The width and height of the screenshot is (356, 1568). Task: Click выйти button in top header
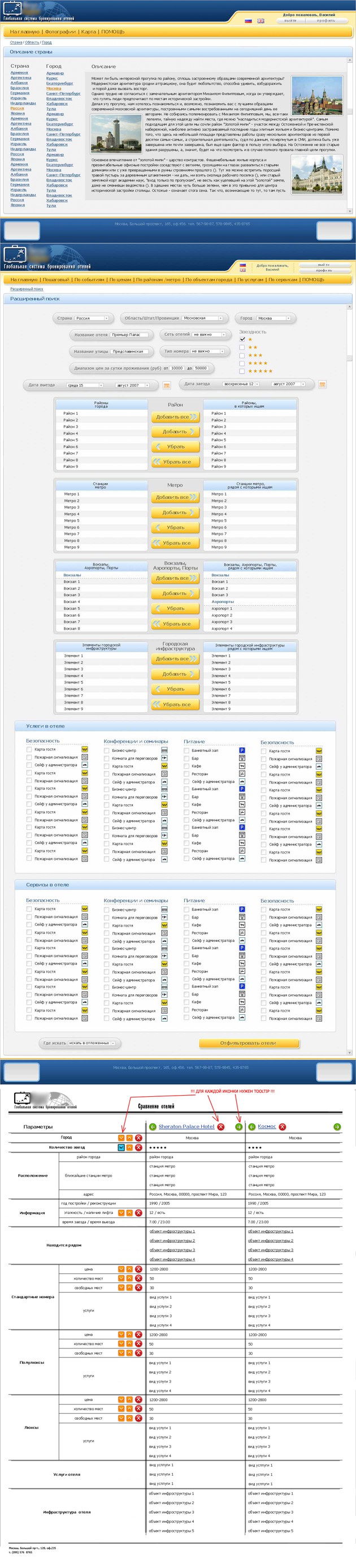[x=291, y=21]
